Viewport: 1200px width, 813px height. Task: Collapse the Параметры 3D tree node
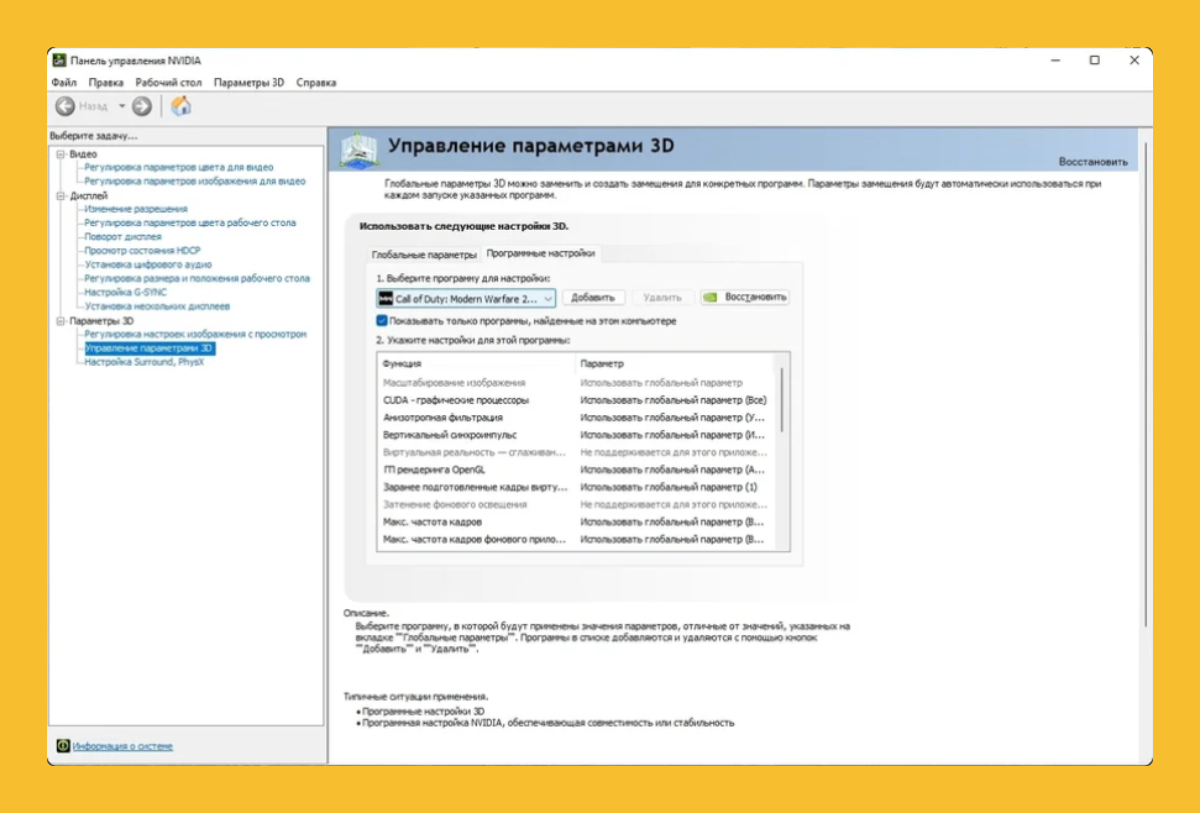click(60, 321)
